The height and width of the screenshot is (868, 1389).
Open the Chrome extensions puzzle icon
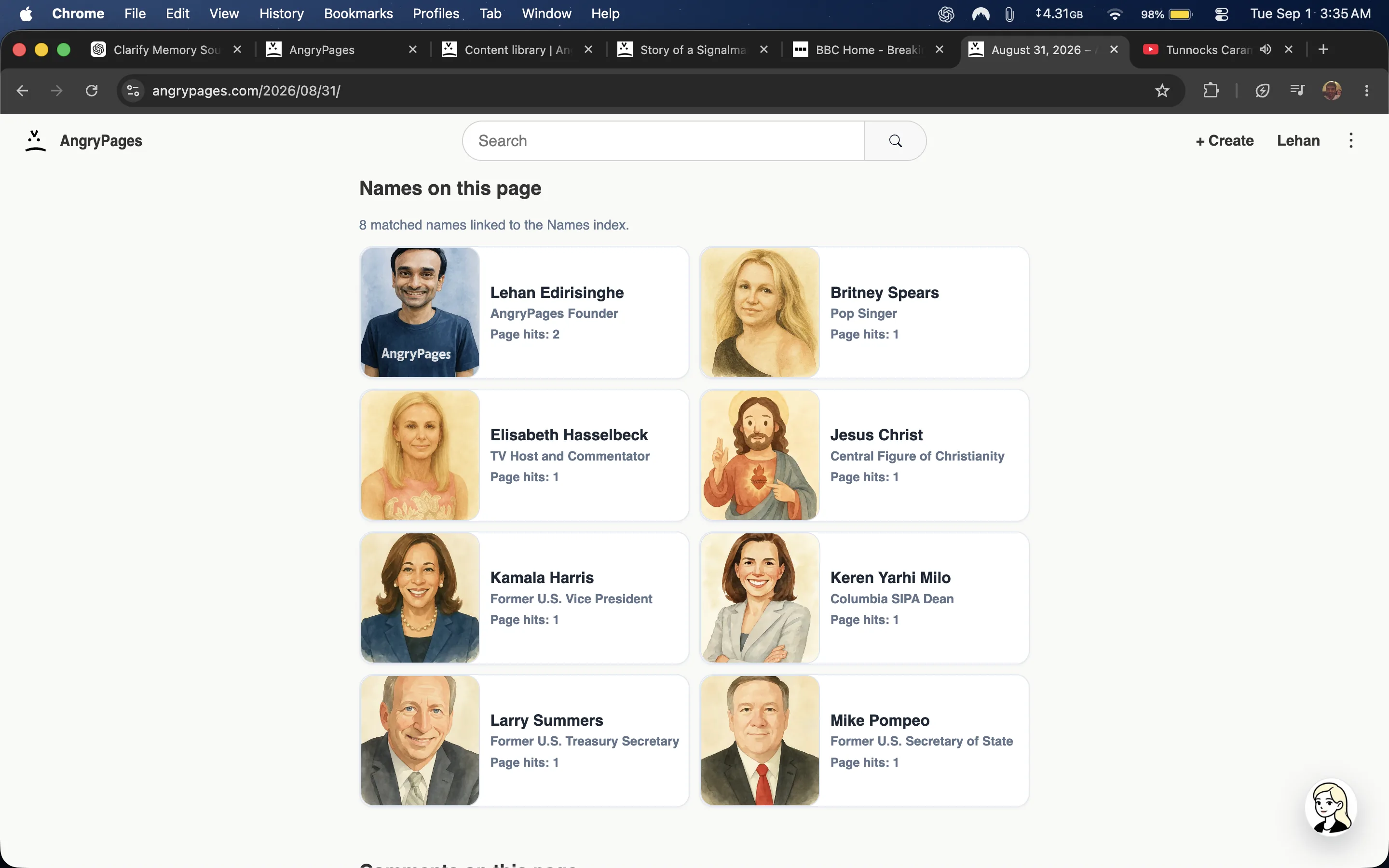click(1211, 91)
